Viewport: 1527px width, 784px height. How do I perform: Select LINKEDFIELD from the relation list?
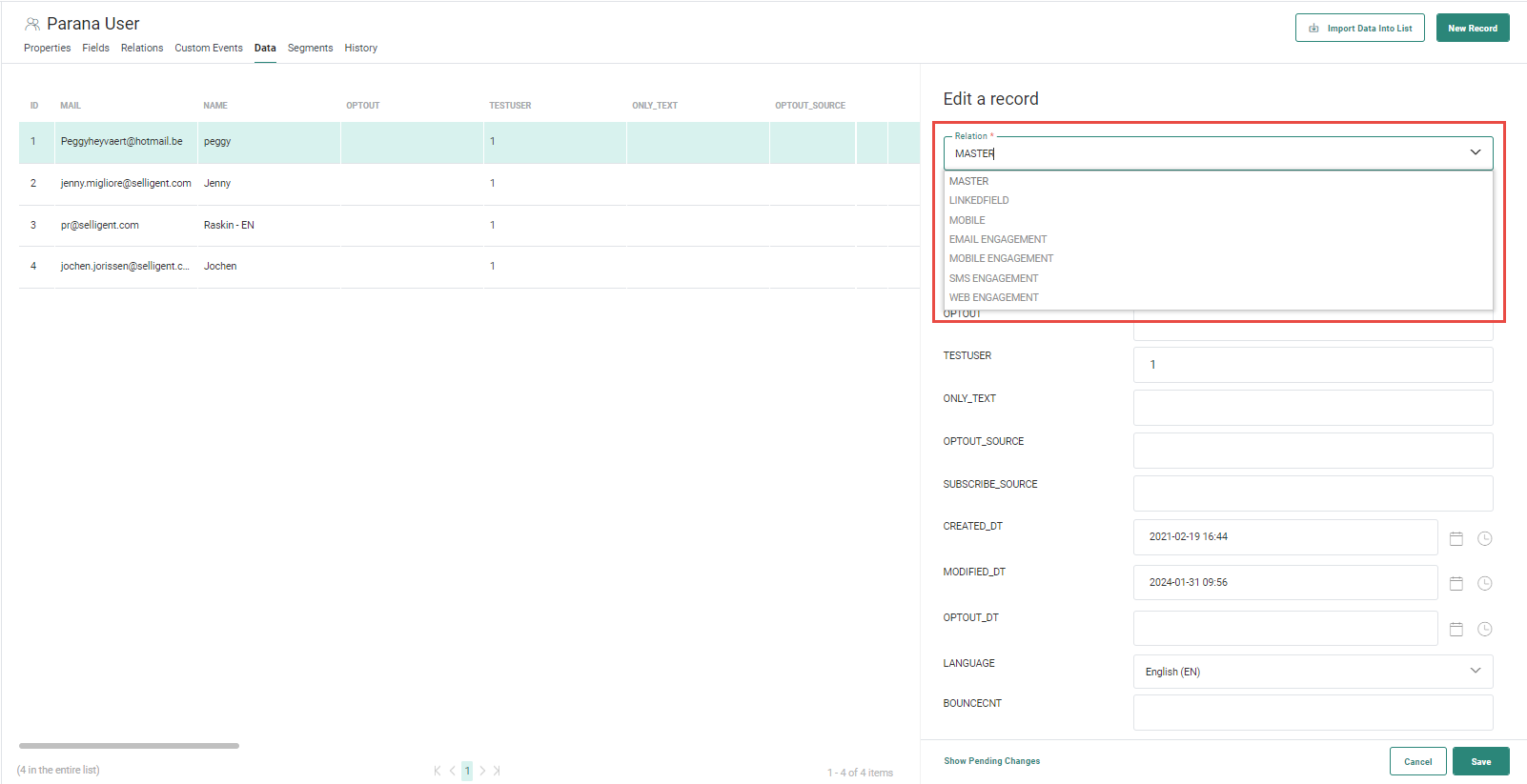point(979,200)
